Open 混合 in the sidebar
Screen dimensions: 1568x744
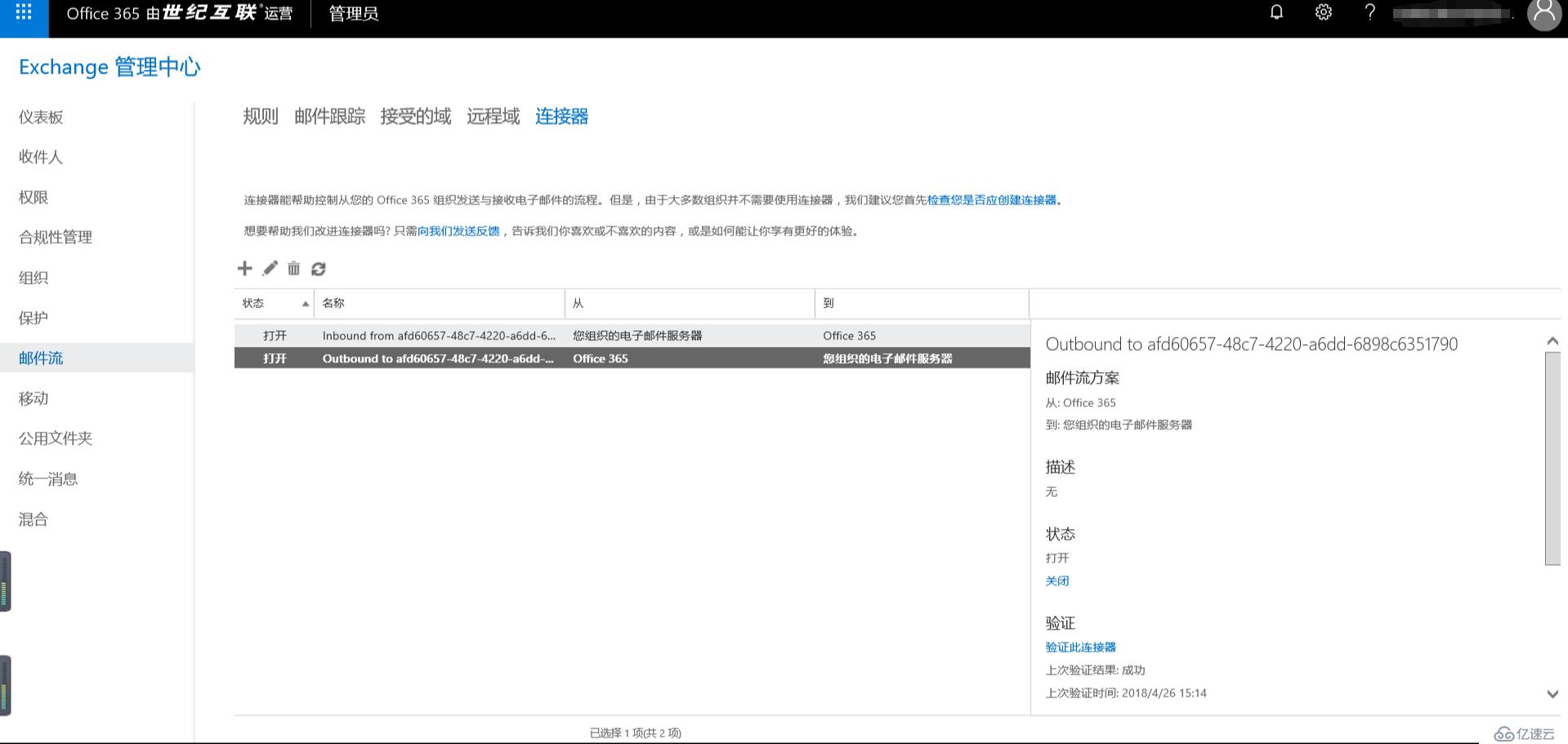[34, 519]
